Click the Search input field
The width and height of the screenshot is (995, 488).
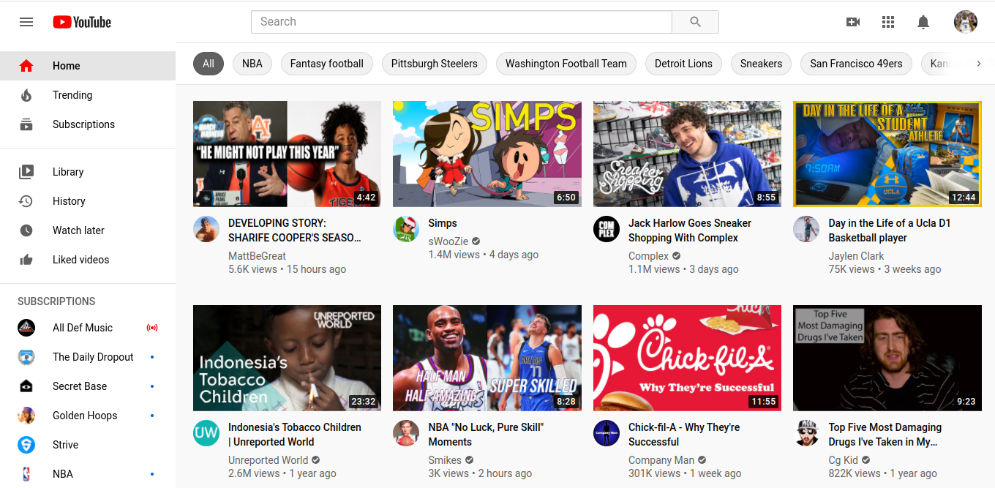pos(461,22)
